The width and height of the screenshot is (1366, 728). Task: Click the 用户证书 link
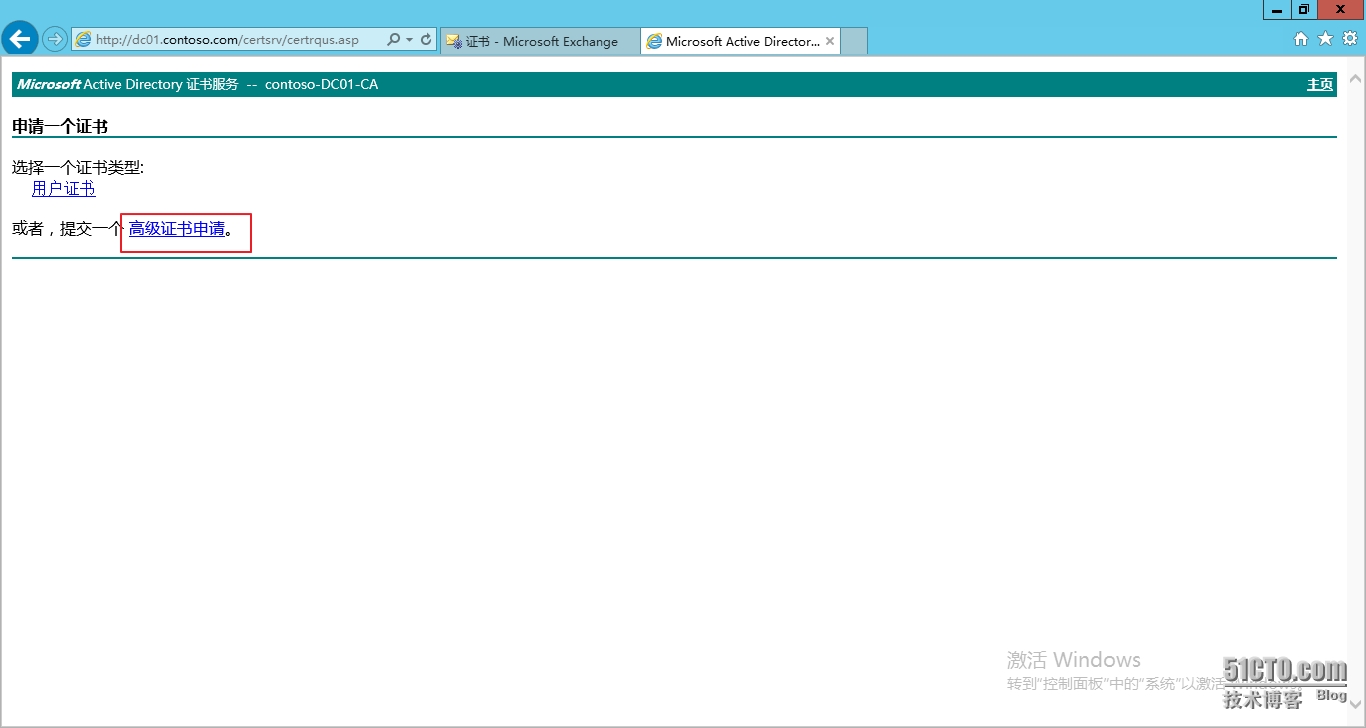[x=63, y=188]
